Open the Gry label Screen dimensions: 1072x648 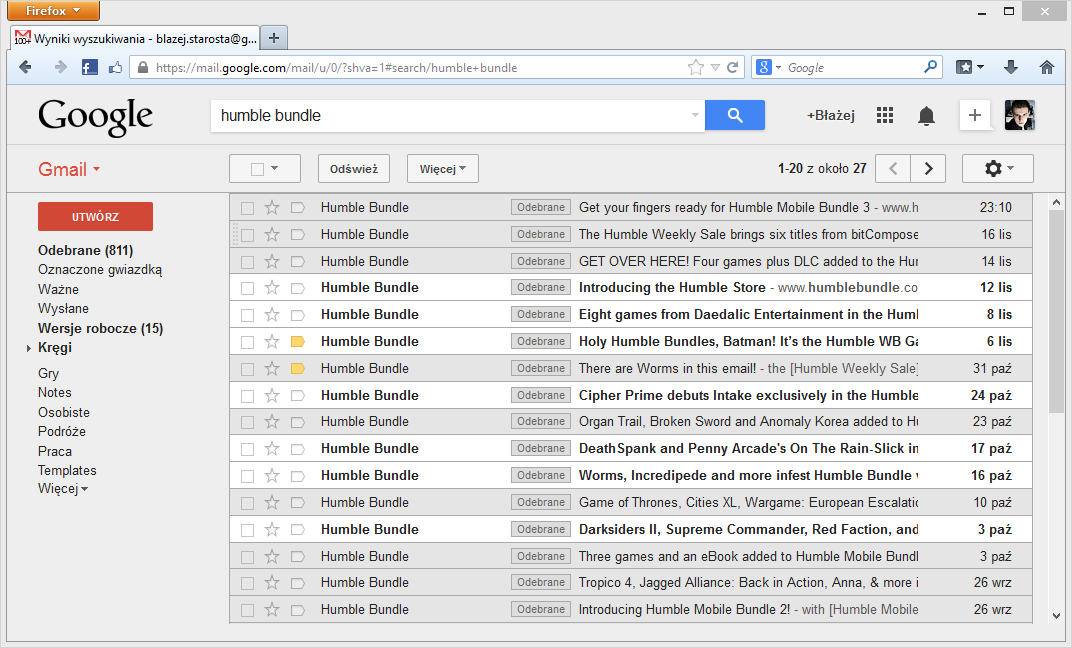coord(49,373)
